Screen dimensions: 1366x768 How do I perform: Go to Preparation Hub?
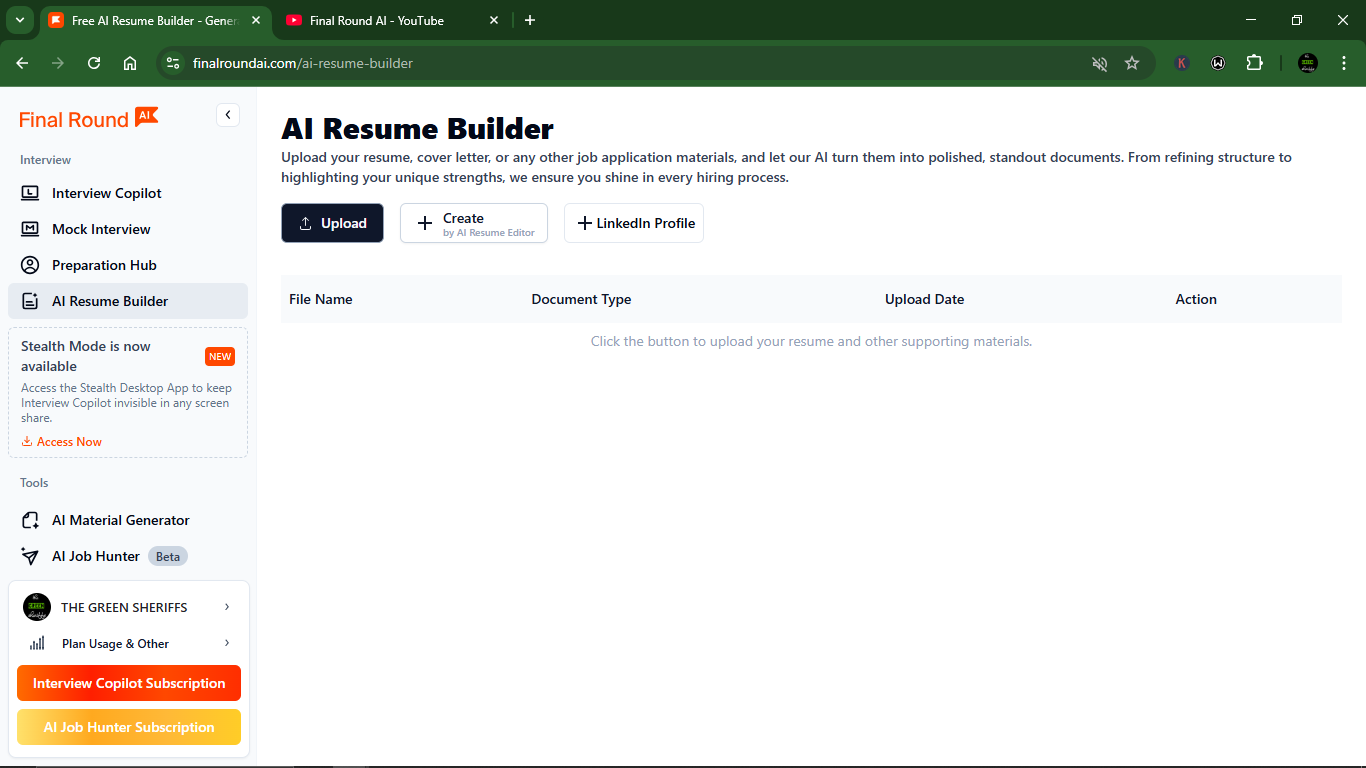(128, 265)
